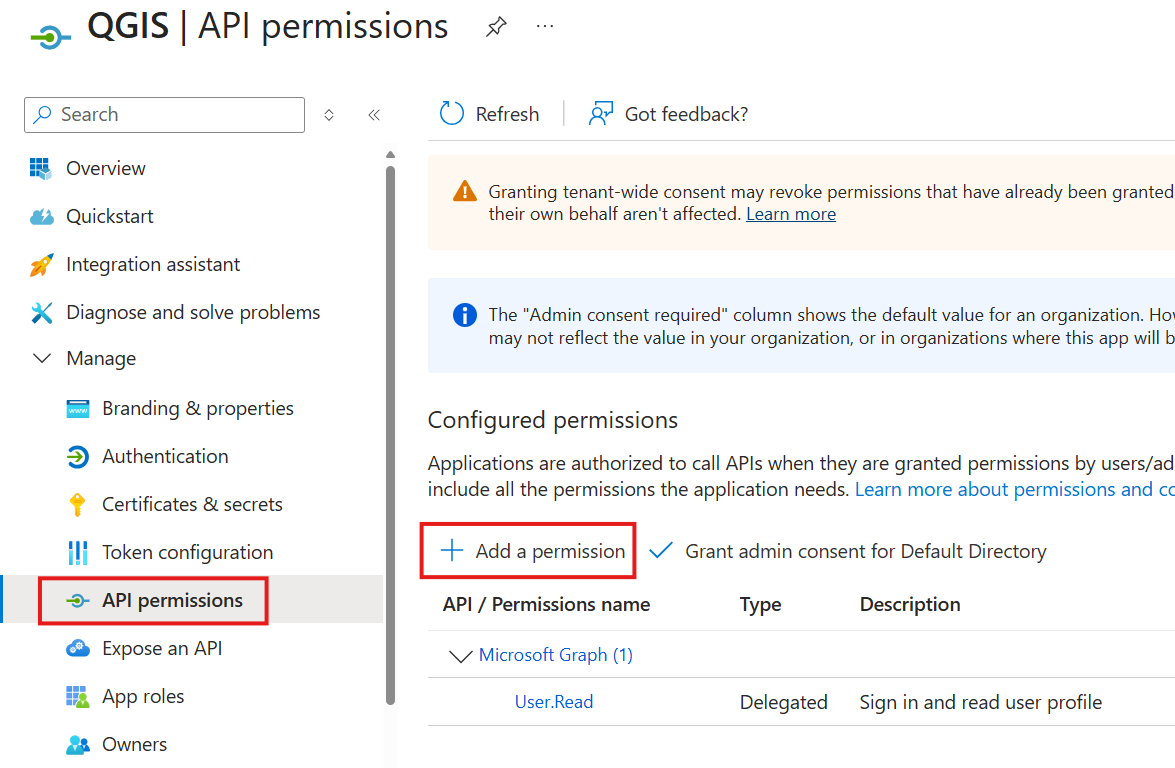Open Authentication settings

[164, 456]
